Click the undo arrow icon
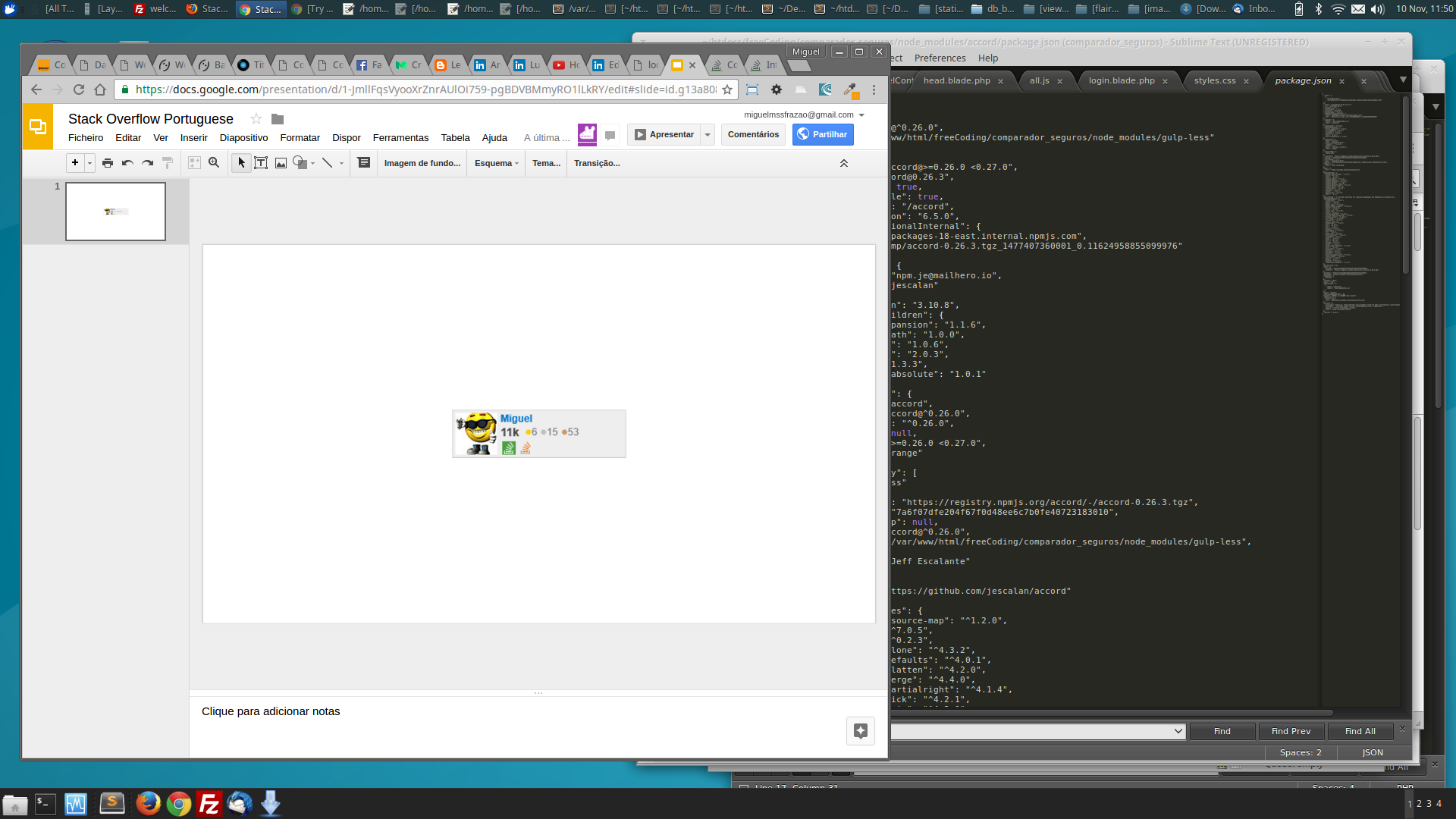The height and width of the screenshot is (819, 1456). click(127, 163)
